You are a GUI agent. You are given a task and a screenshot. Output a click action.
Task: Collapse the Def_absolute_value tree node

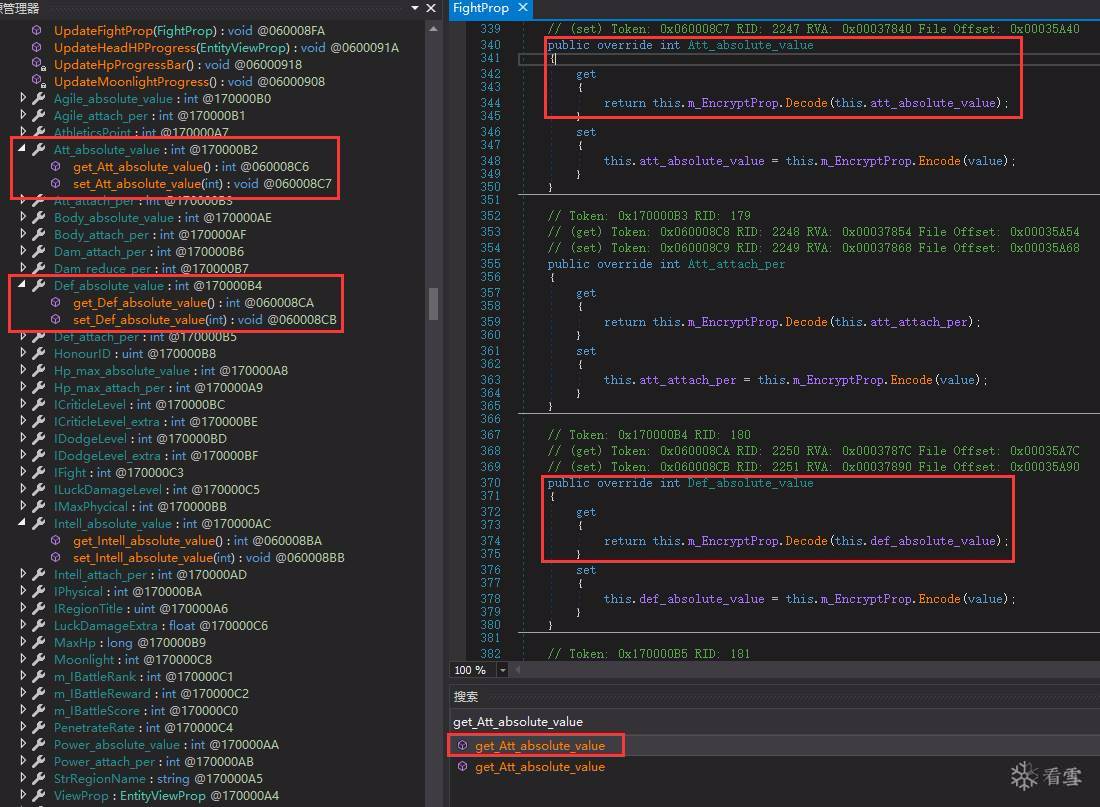23,286
